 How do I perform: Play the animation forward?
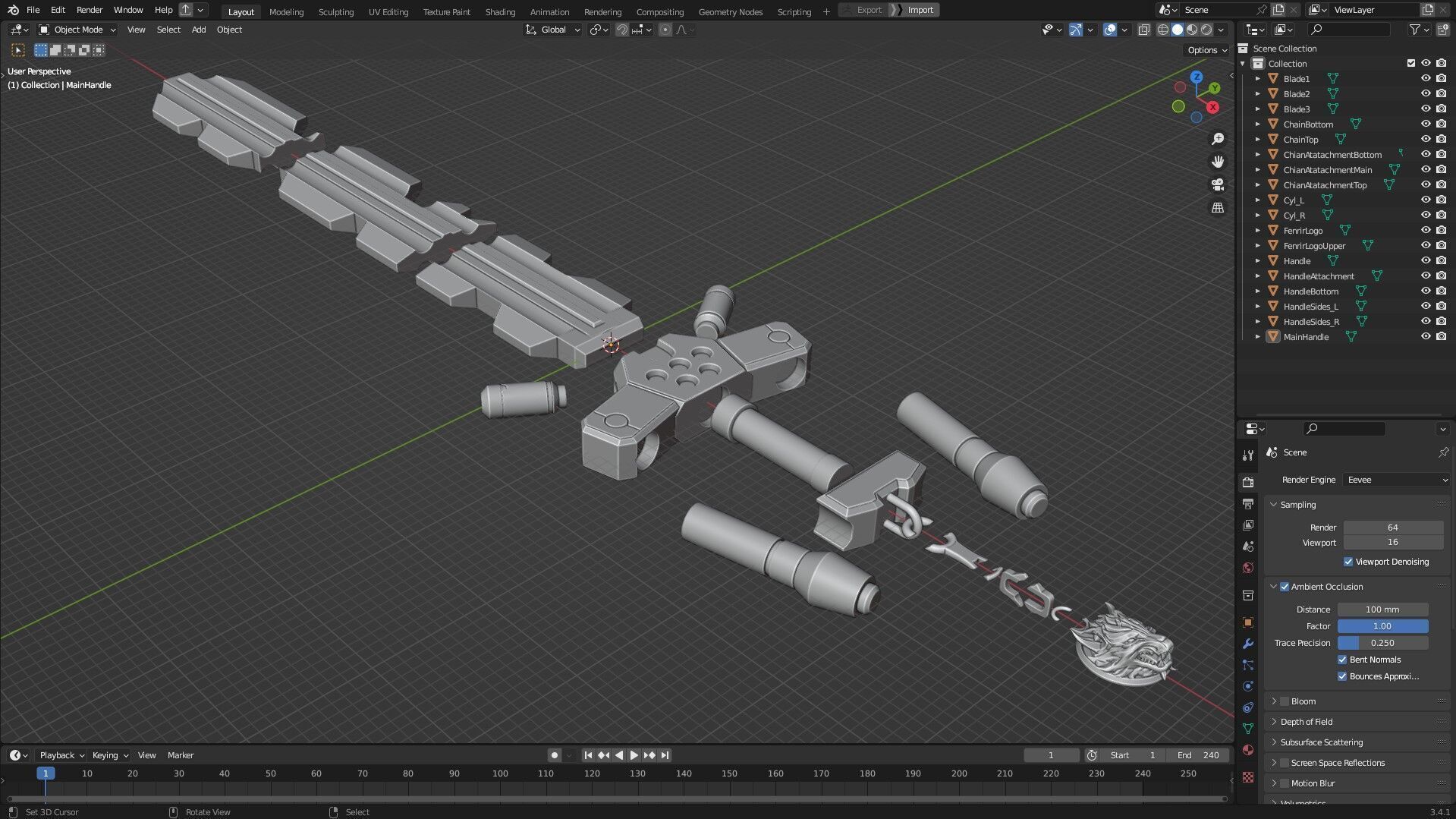pyautogui.click(x=634, y=755)
